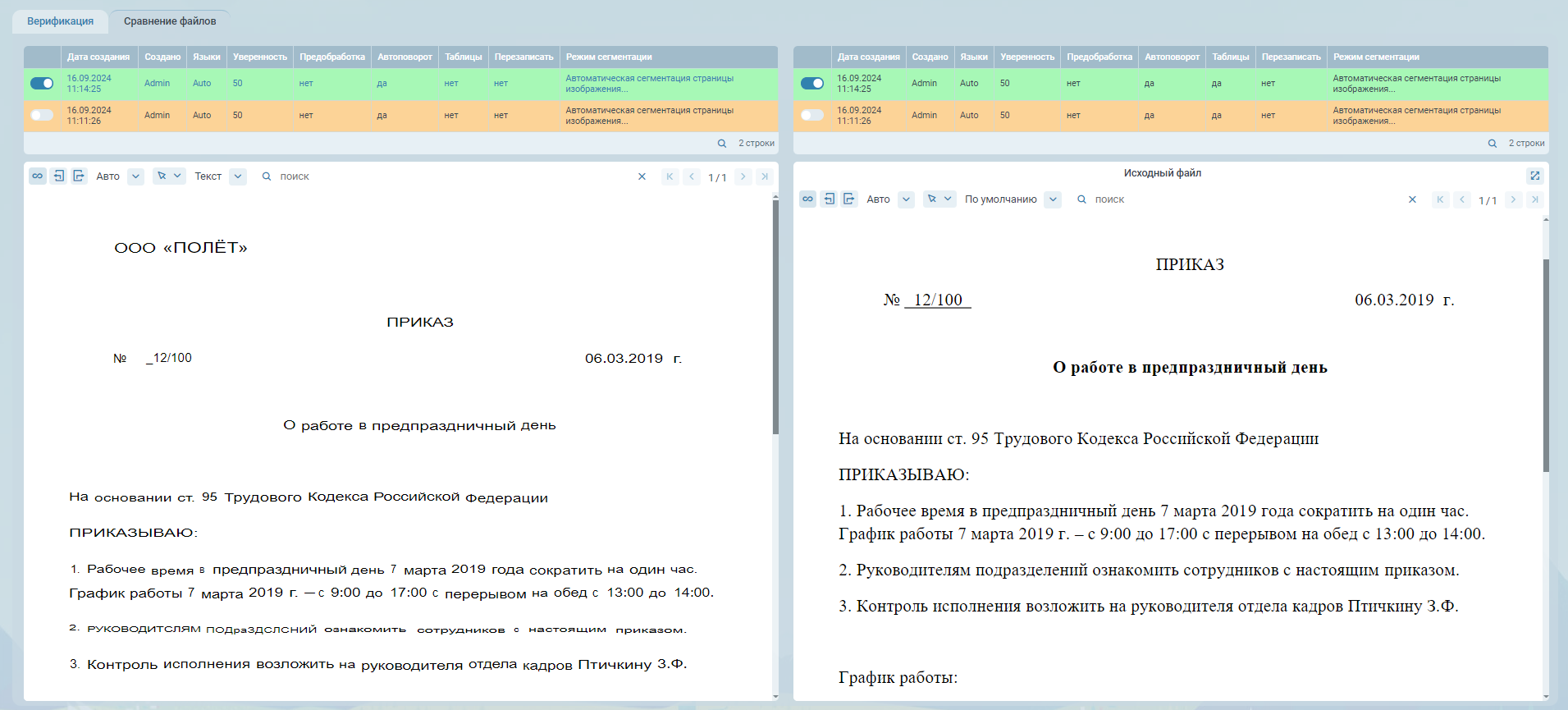
Task: Go to next page in right viewer
Action: click(1513, 199)
